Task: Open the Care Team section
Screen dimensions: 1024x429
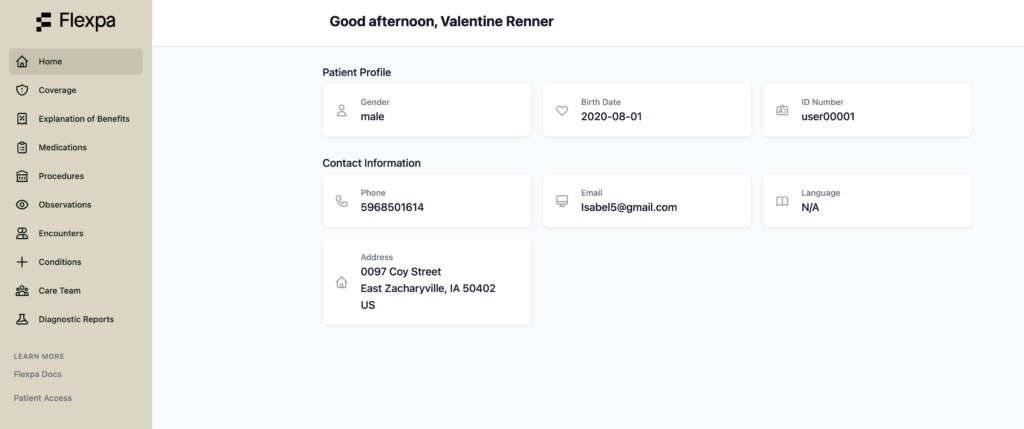Action: 60,291
